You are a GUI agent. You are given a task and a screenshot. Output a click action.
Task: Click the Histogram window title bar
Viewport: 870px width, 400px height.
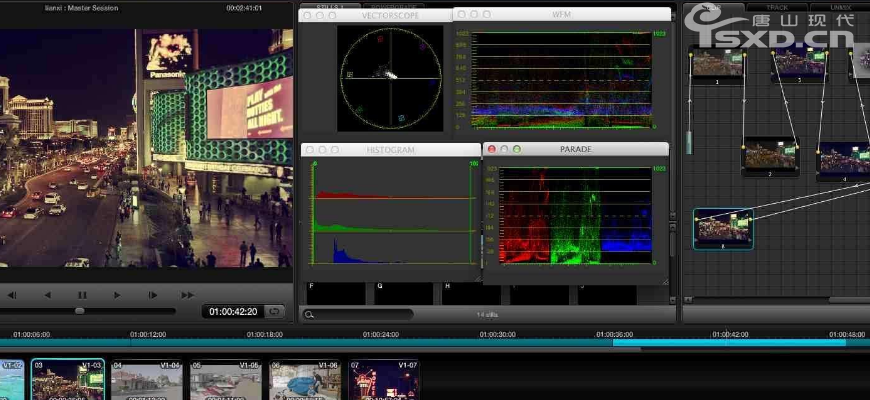click(x=391, y=150)
